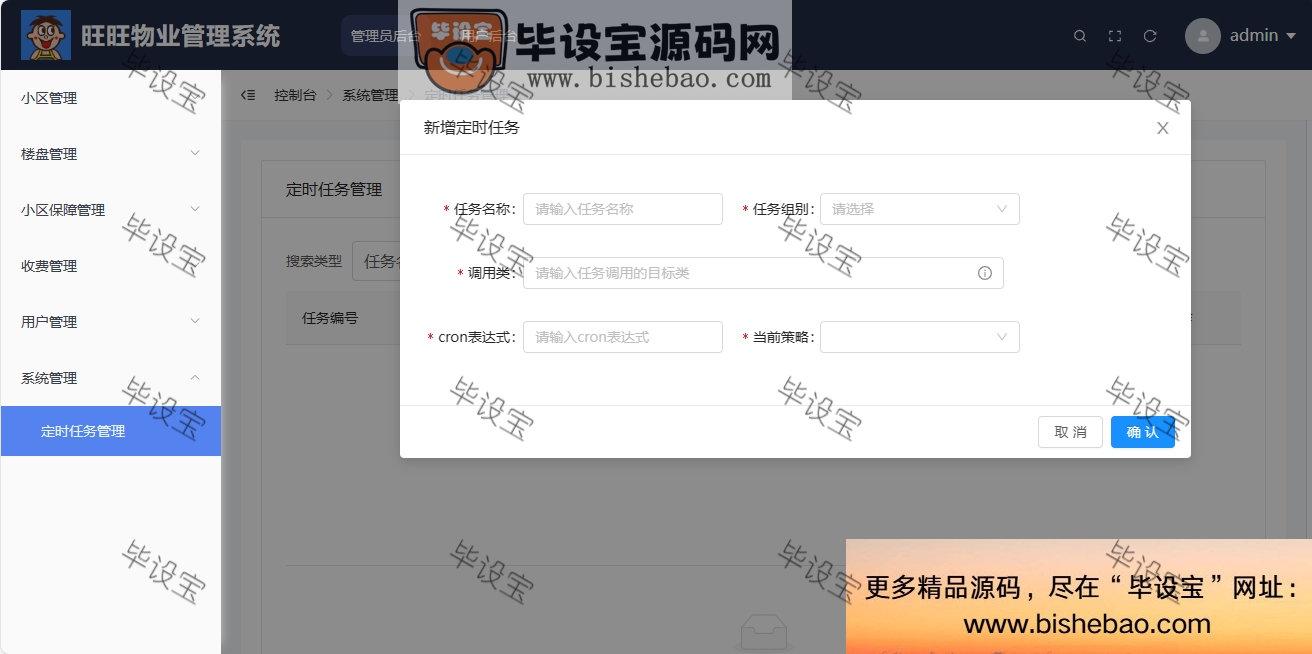This screenshot has height=654, width=1312.
Task: Open the admin account dropdown
Action: (1263, 36)
